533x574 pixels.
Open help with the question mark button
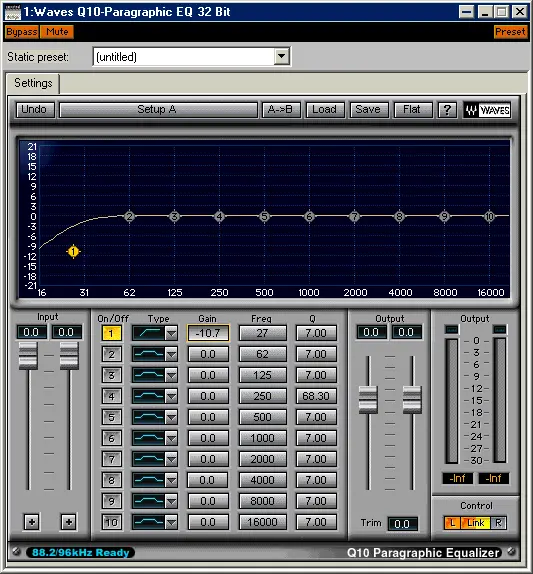point(447,110)
